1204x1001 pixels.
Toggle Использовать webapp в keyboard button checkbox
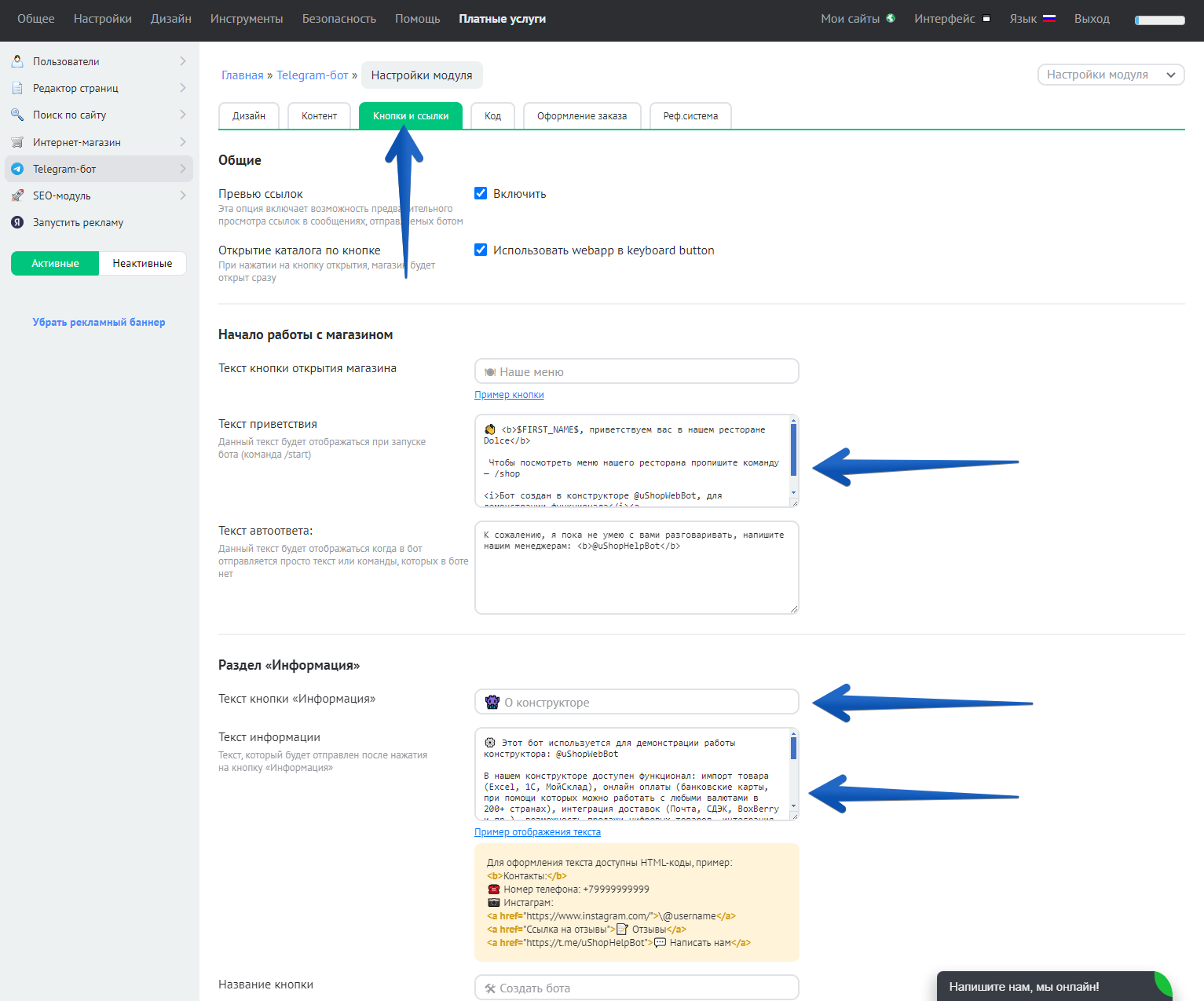coord(481,250)
